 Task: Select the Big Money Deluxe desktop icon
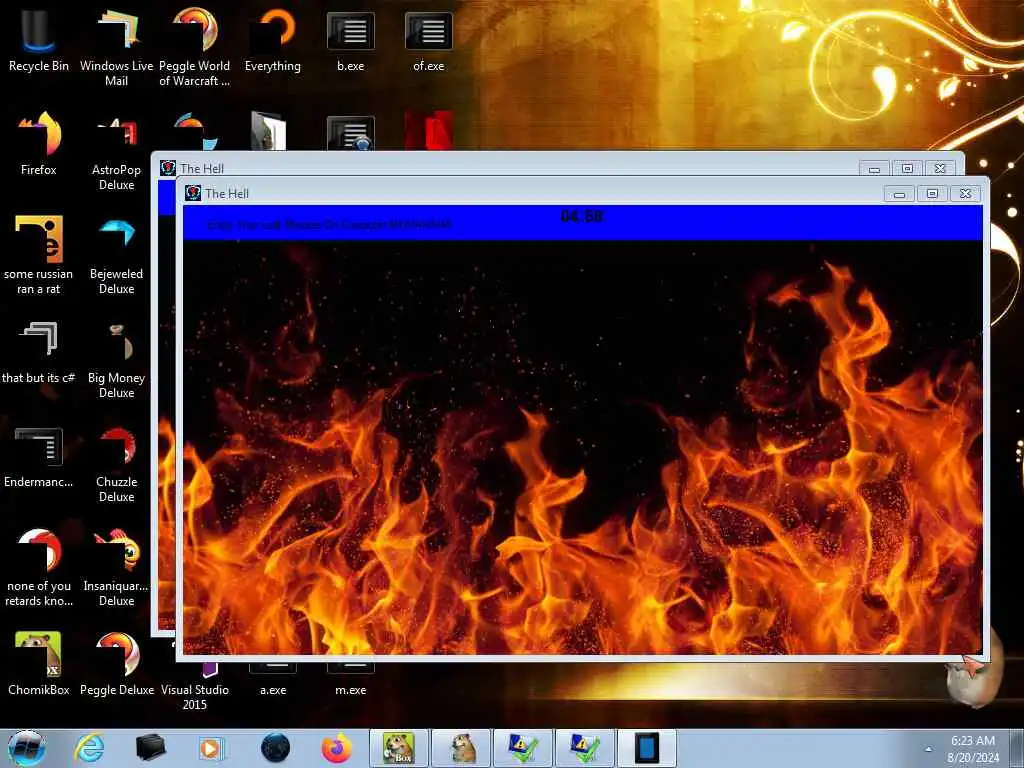coord(116,360)
